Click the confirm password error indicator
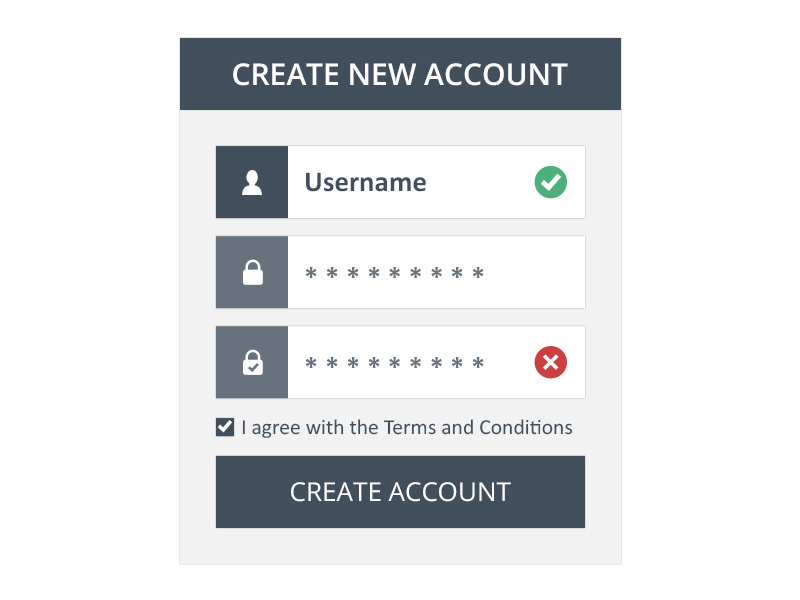 coord(550,362)
